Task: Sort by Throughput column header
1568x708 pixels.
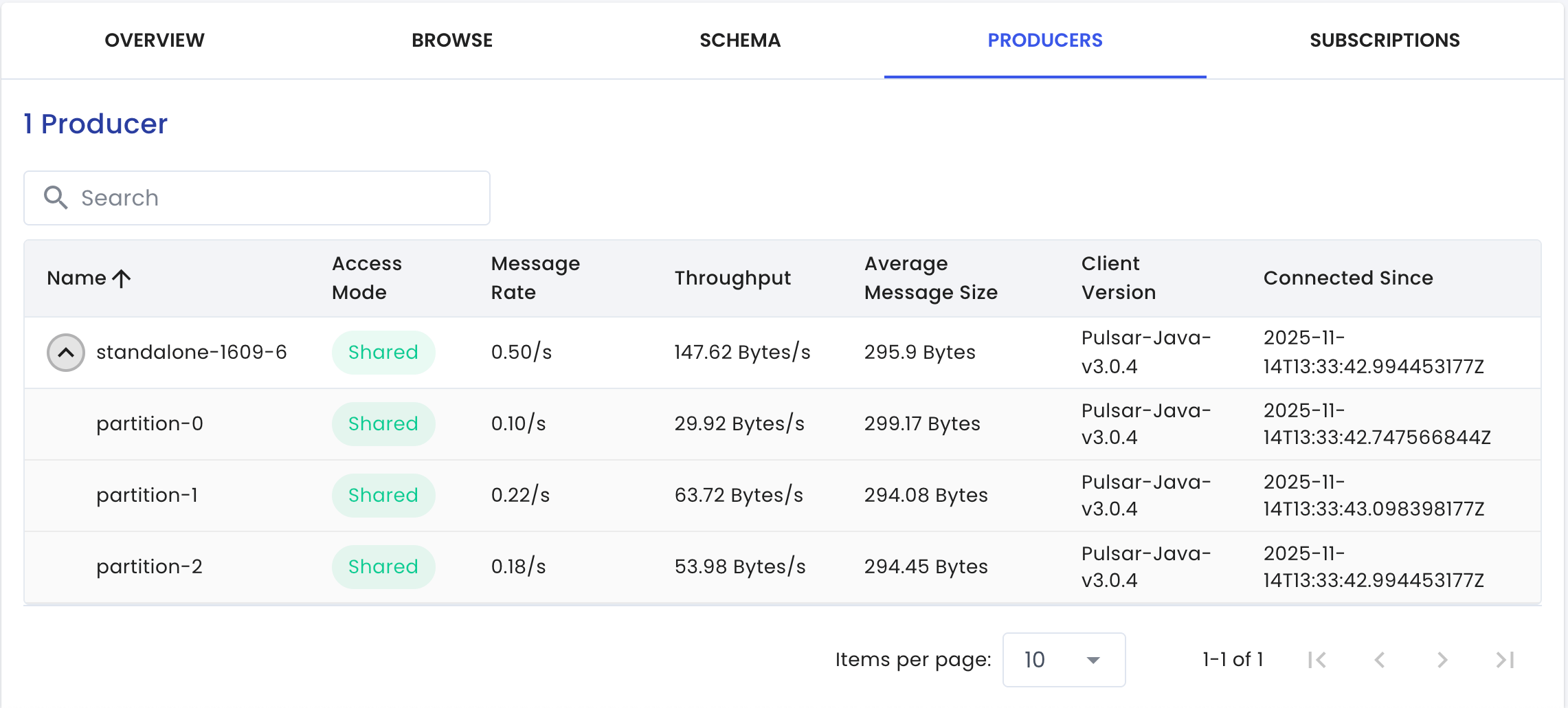Action: 732,278
